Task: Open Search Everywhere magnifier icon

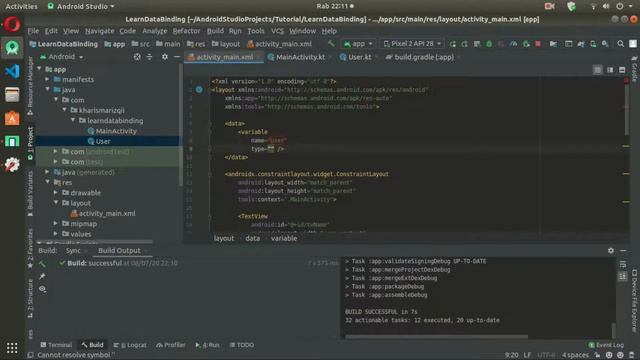Action: (620, 44)
